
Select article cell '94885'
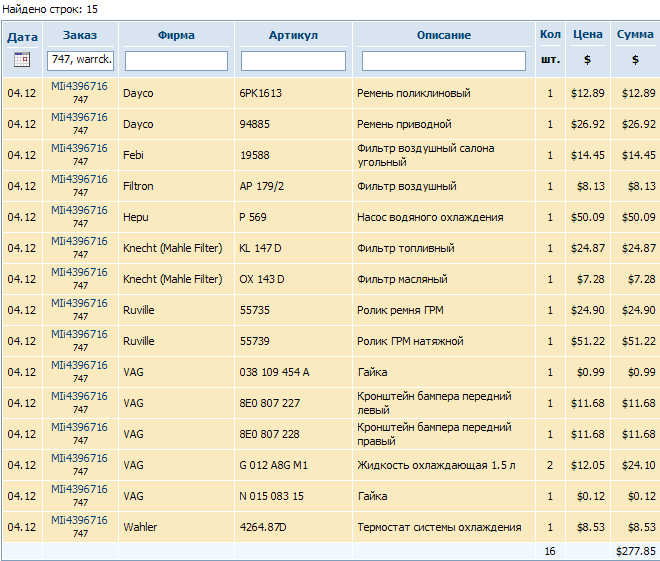point(255,124)
